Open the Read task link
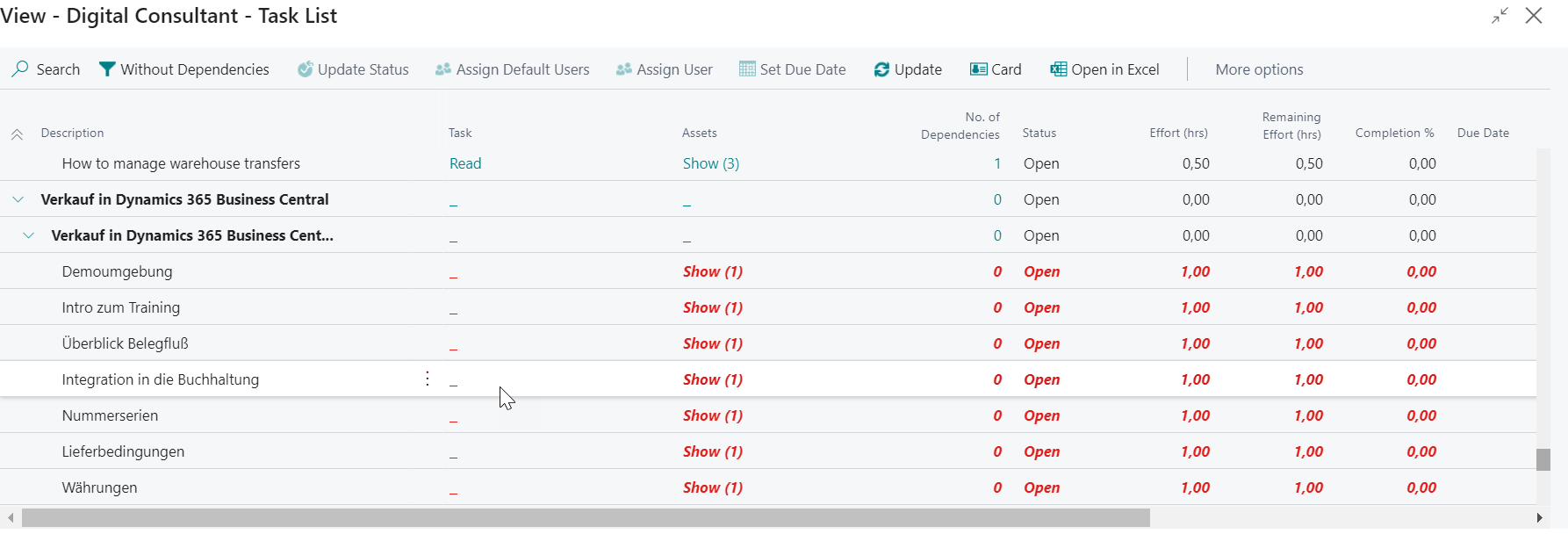Image resolution: width=1568 pixels, height=534 pixels. tap(465, 163)
